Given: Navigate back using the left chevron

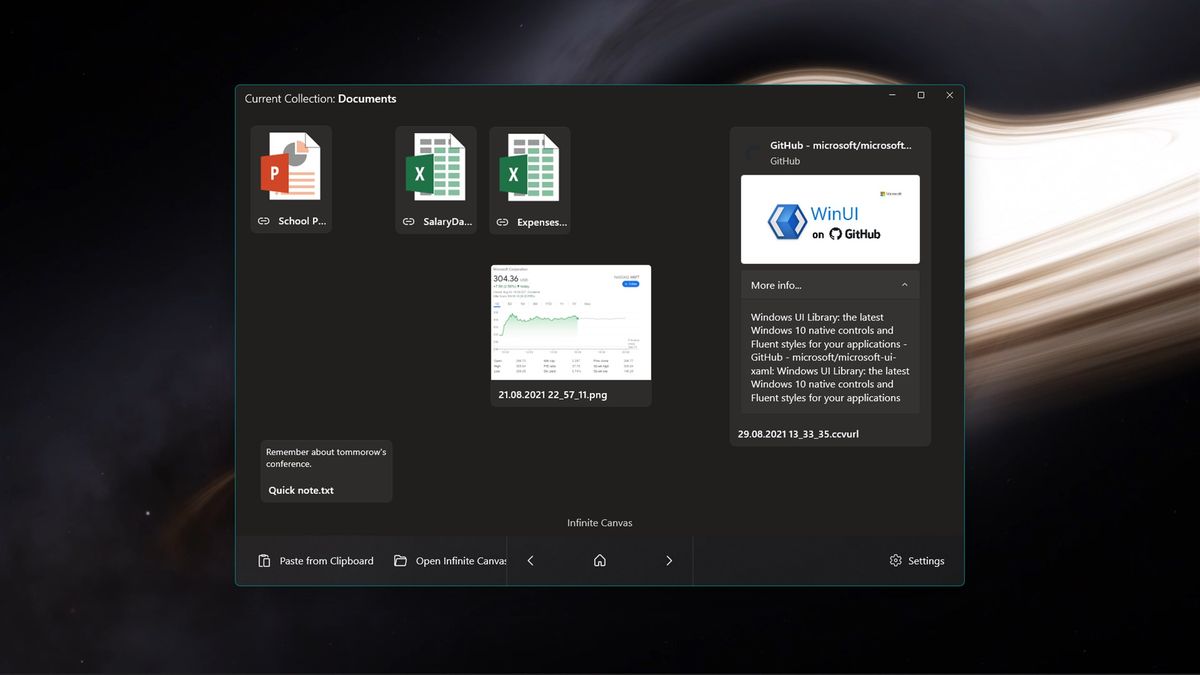Looking at the screenshot, I should [x=530, y=560].
